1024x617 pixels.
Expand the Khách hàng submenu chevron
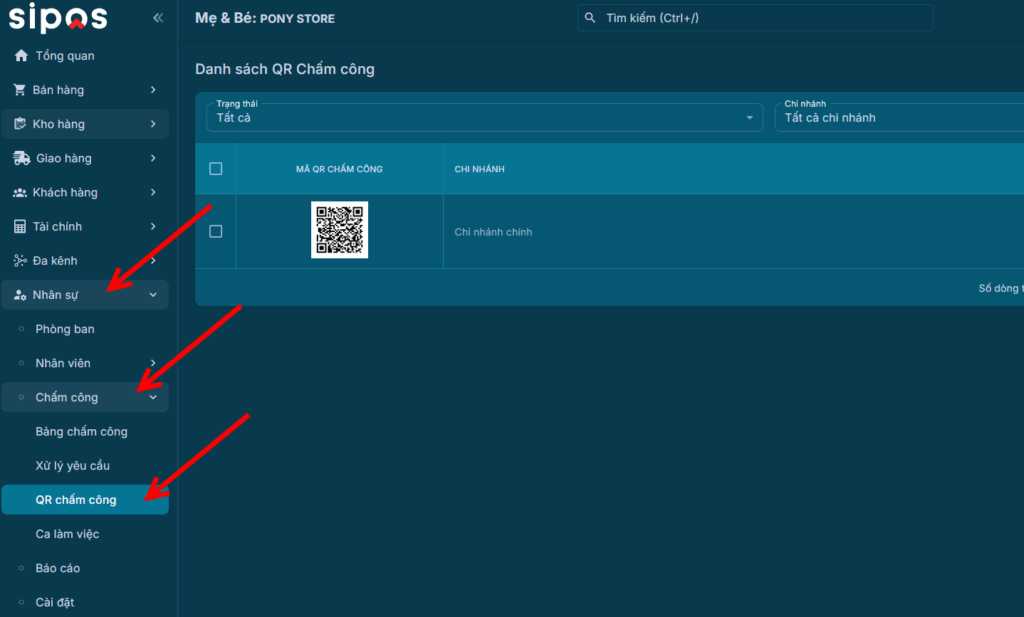(x=153, y=192)
